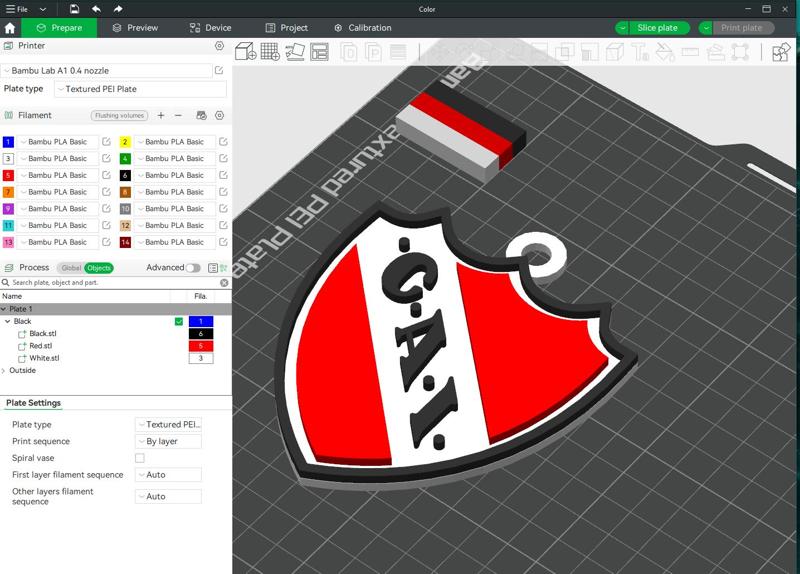Open filament settings gear icon
The height and width of the screenshot is (574, 800).
(219, 115)
